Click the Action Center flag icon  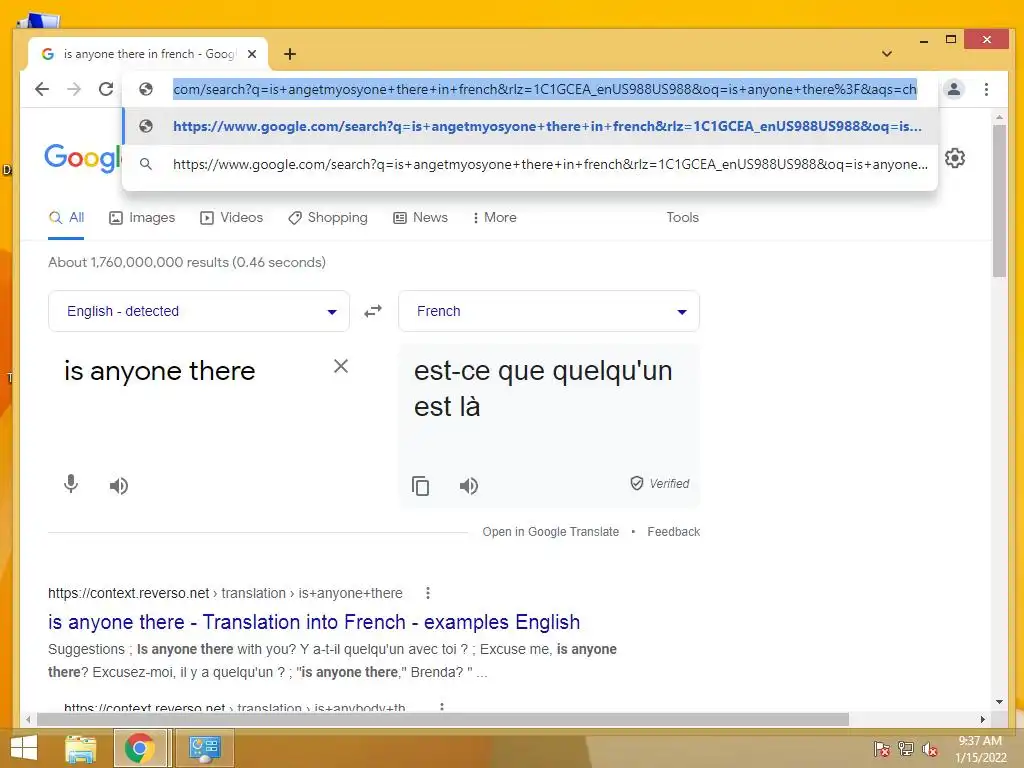click(882, 748)
